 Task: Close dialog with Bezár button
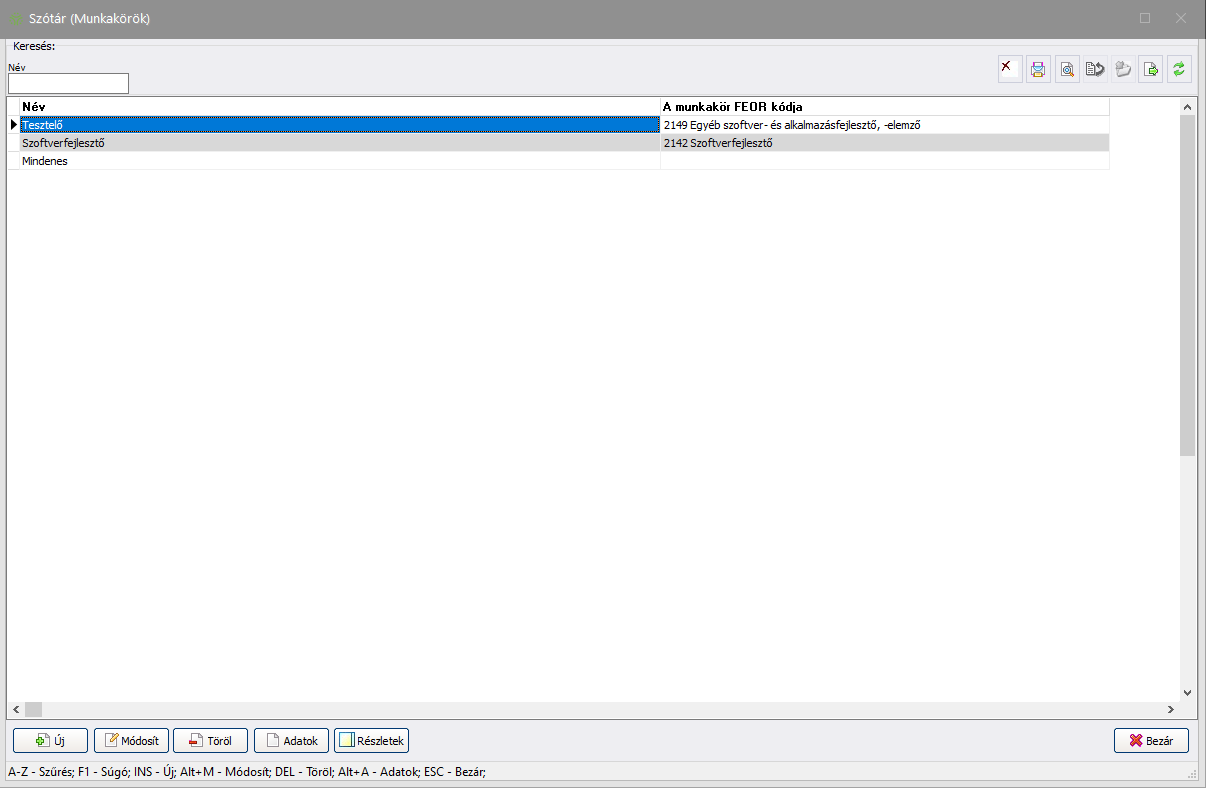click(x=1151, y=741)
